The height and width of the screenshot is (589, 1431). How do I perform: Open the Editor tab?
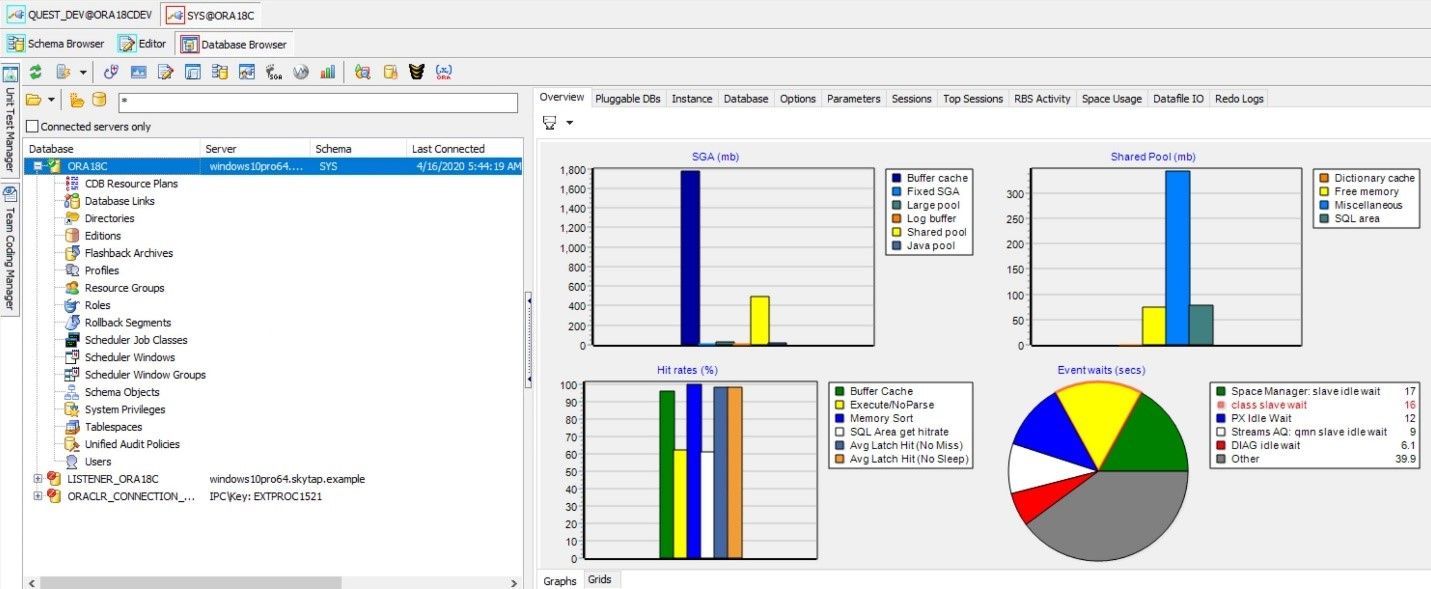tap(143, 44)
